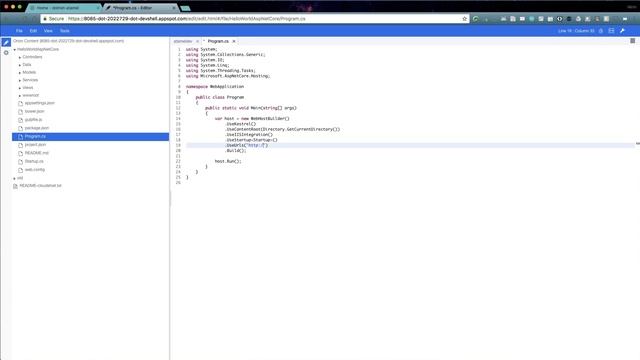Image resolution: width=640 pixels, height=360 pixels.
Task: Click file icon next to Program.cs in tree
Action: click(20, 136)
